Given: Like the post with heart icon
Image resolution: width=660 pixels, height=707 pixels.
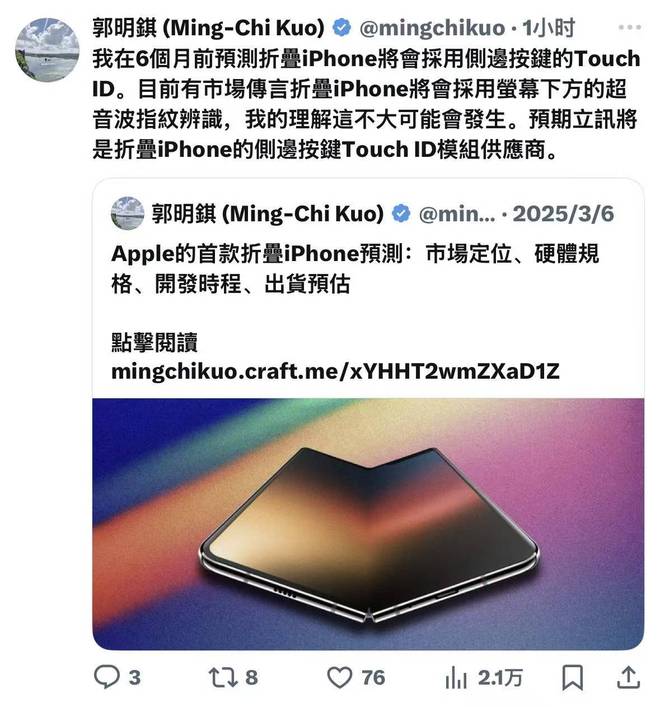Looking at the screenshot, I should tap(339, 678).
